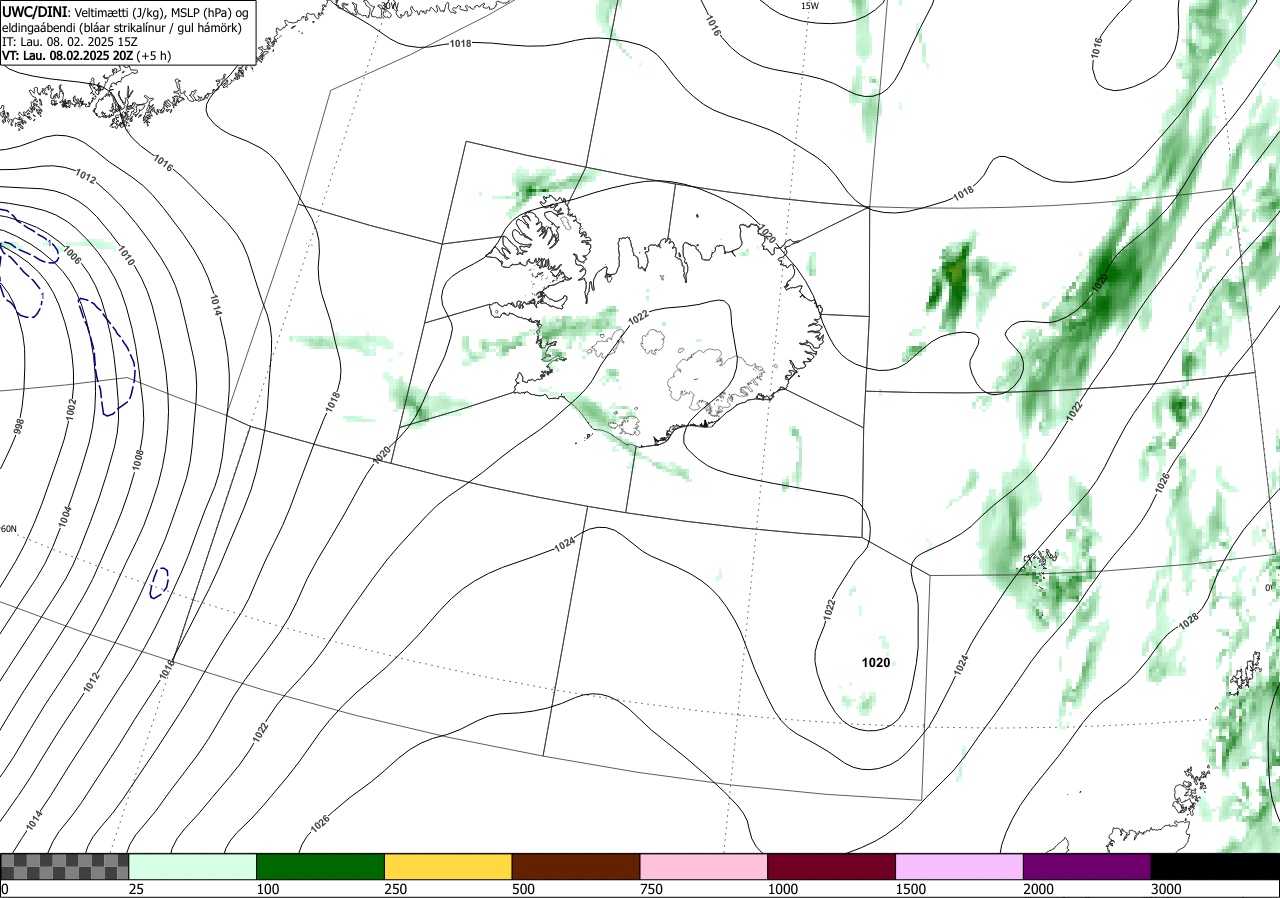
Task: Click the '1002' isobar label
Action: [x=71, y=409]
